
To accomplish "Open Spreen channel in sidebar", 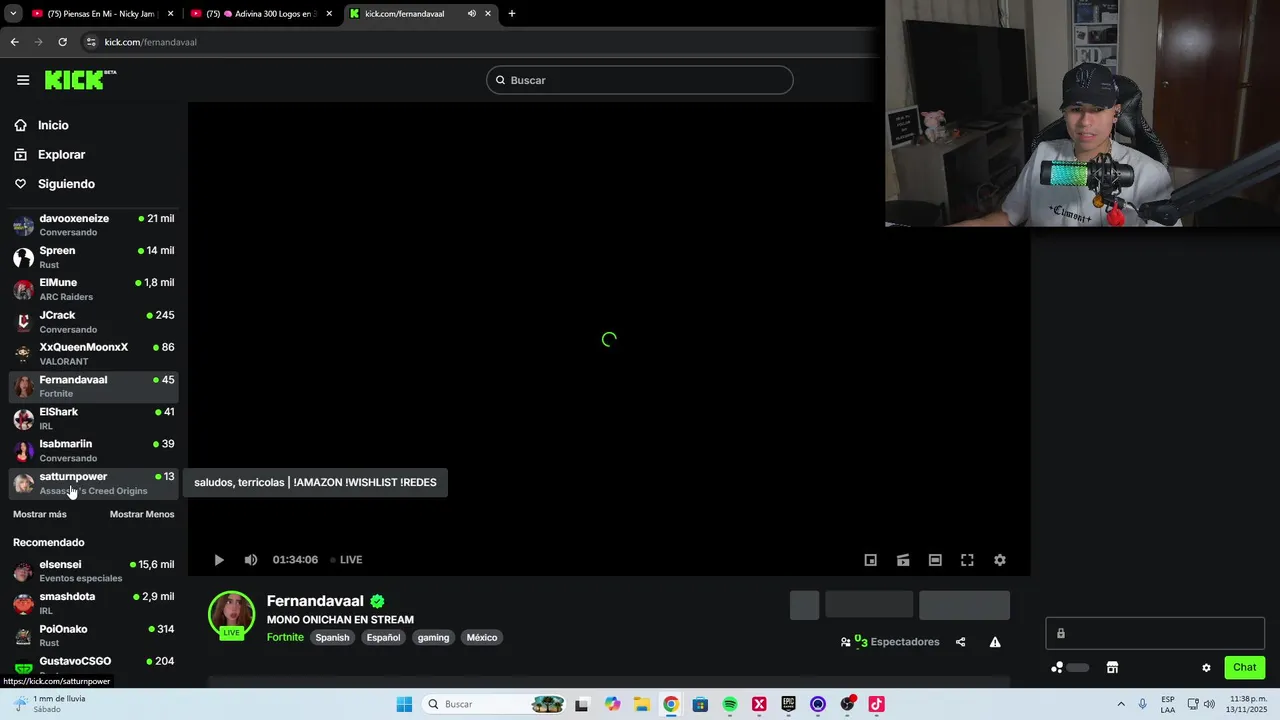I will [93, 257].
